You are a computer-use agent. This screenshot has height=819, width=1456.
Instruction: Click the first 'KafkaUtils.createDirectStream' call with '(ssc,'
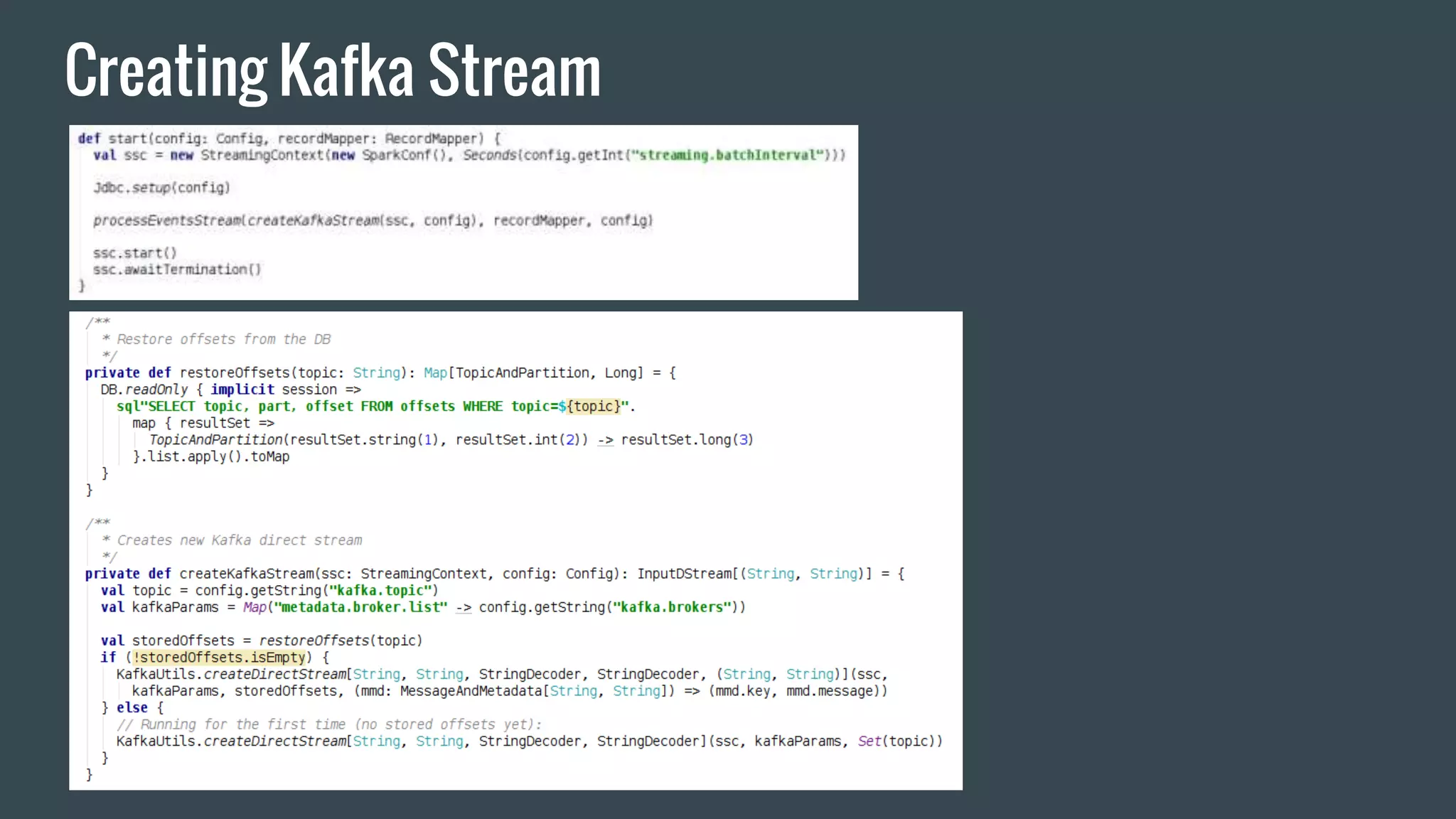pos(502,674)
